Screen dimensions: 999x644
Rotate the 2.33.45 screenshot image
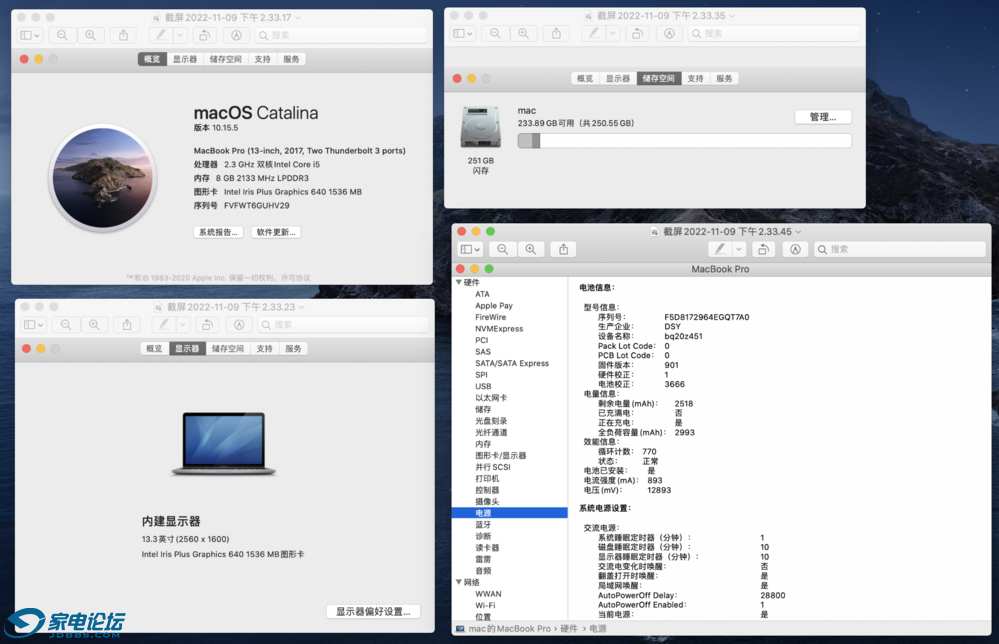pyautogui.click(x=763, y=249)
